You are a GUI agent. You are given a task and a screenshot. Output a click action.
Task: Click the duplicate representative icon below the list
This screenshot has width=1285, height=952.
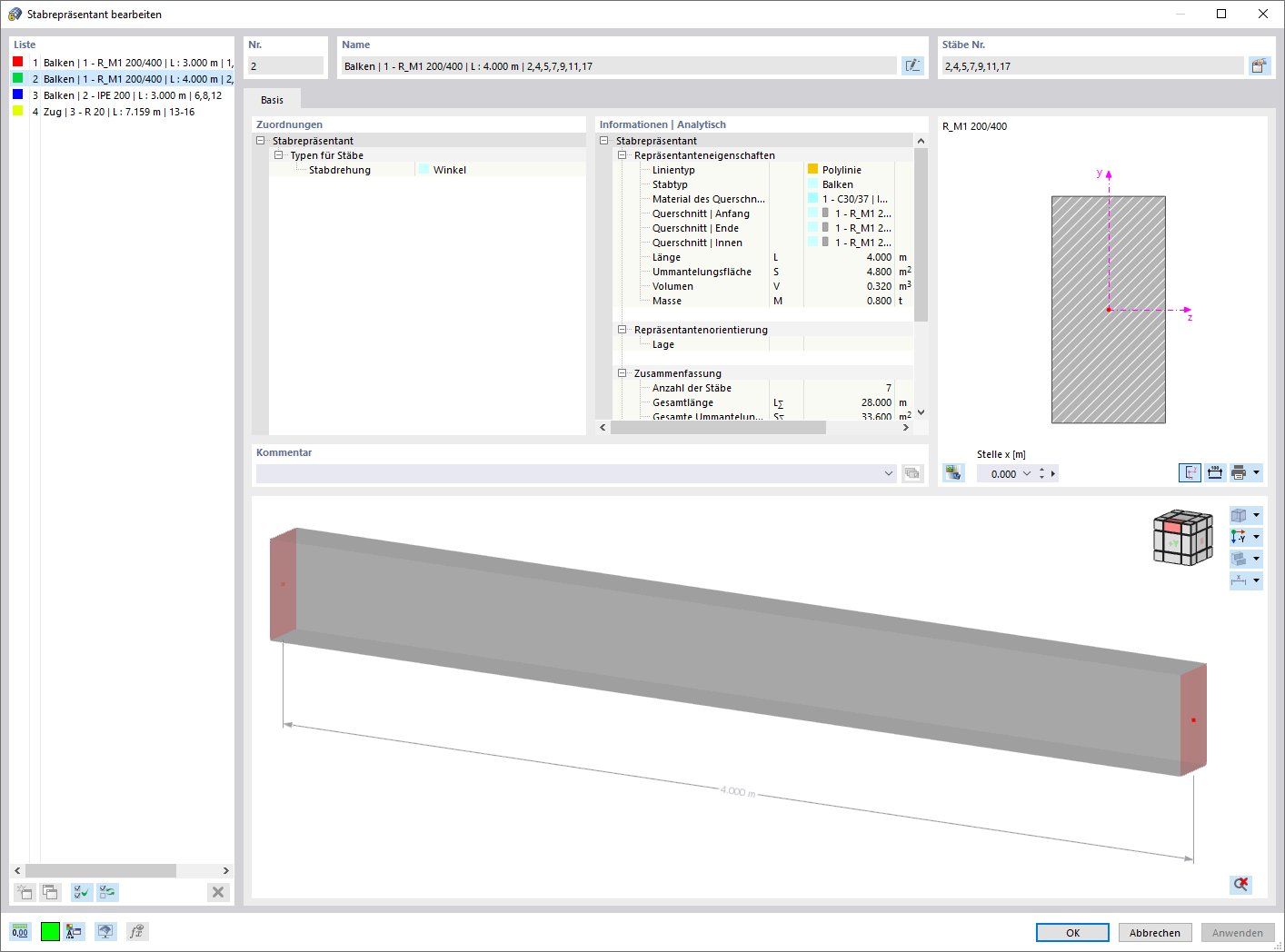pyautogui.click(x=50, y=892)
